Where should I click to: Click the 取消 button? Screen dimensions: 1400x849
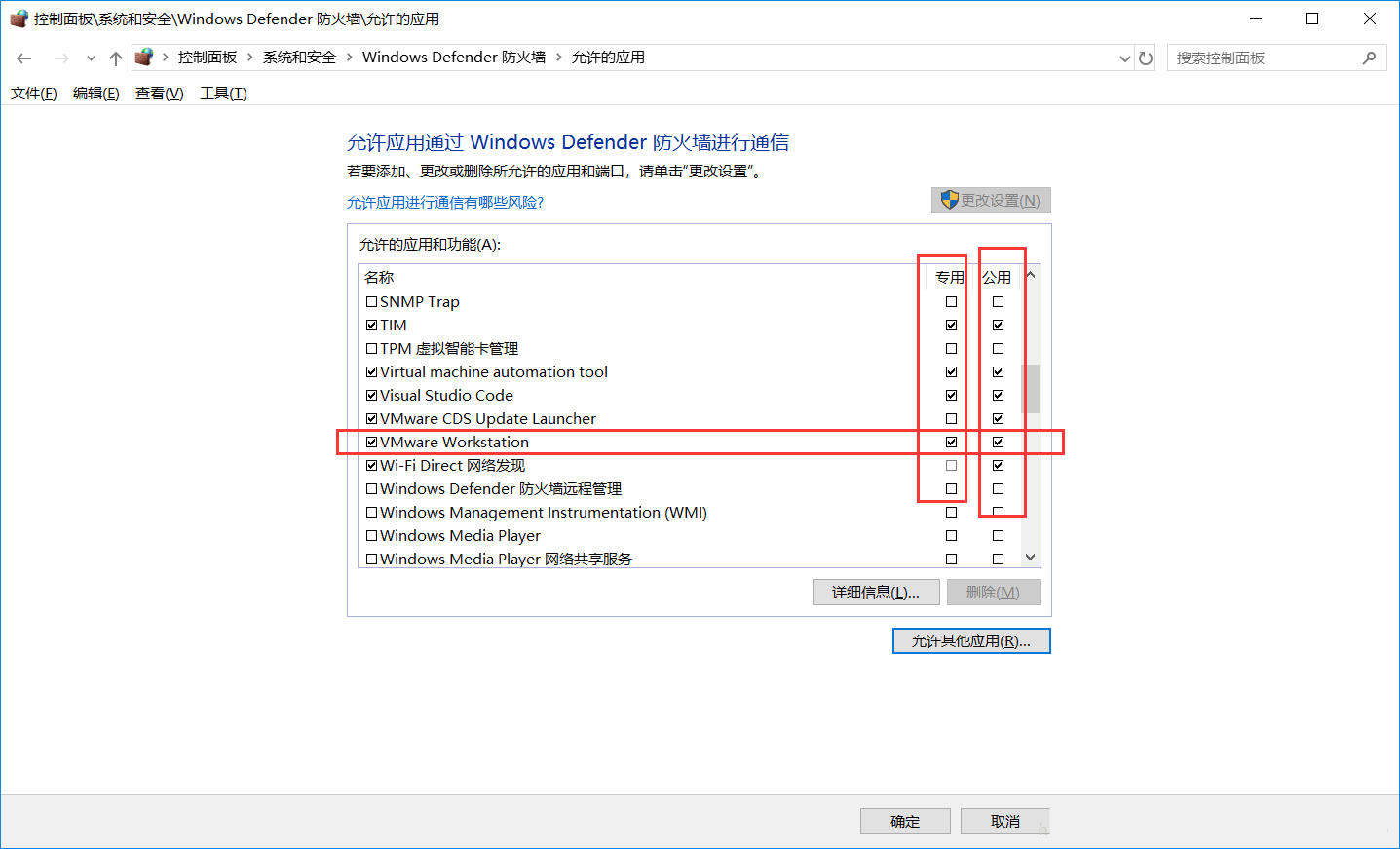[x=1005, y=822]
